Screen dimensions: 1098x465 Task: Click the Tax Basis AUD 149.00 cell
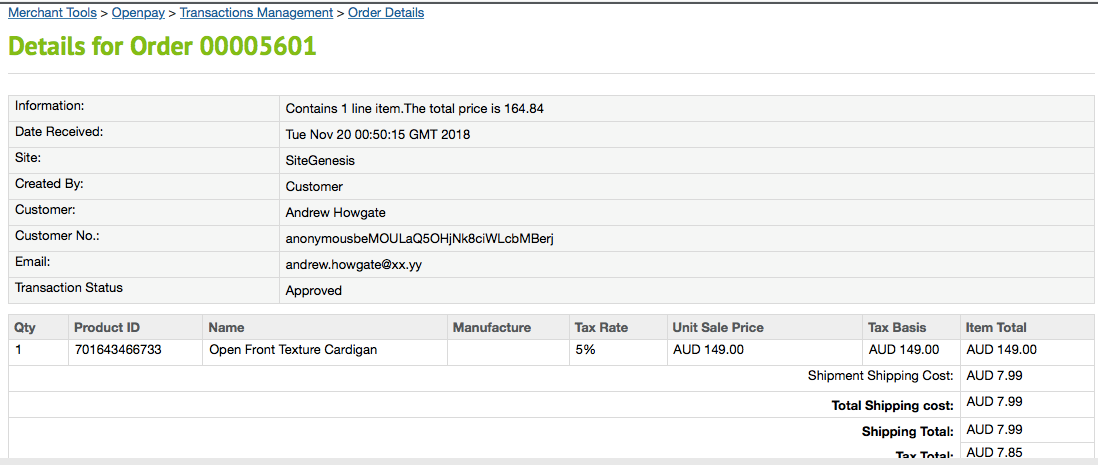[903, 350]
